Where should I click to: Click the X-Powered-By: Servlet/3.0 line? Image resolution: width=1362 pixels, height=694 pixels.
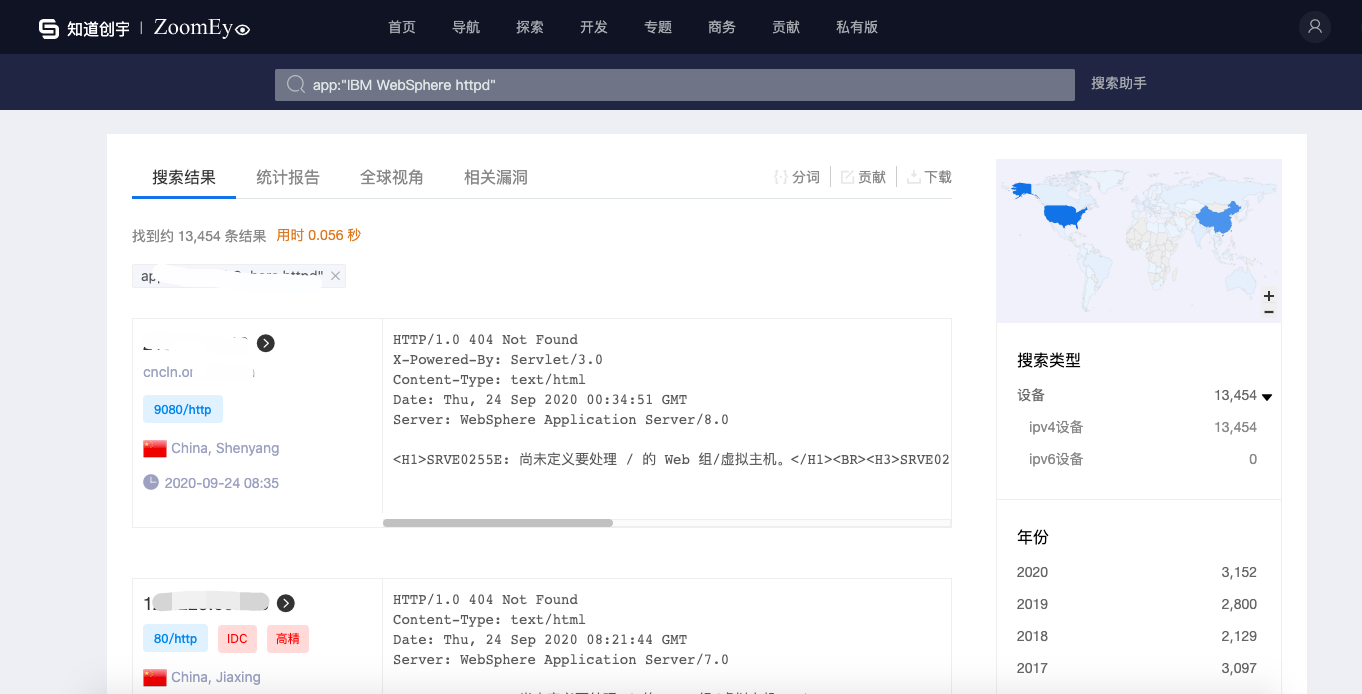(x=498, y=360)
